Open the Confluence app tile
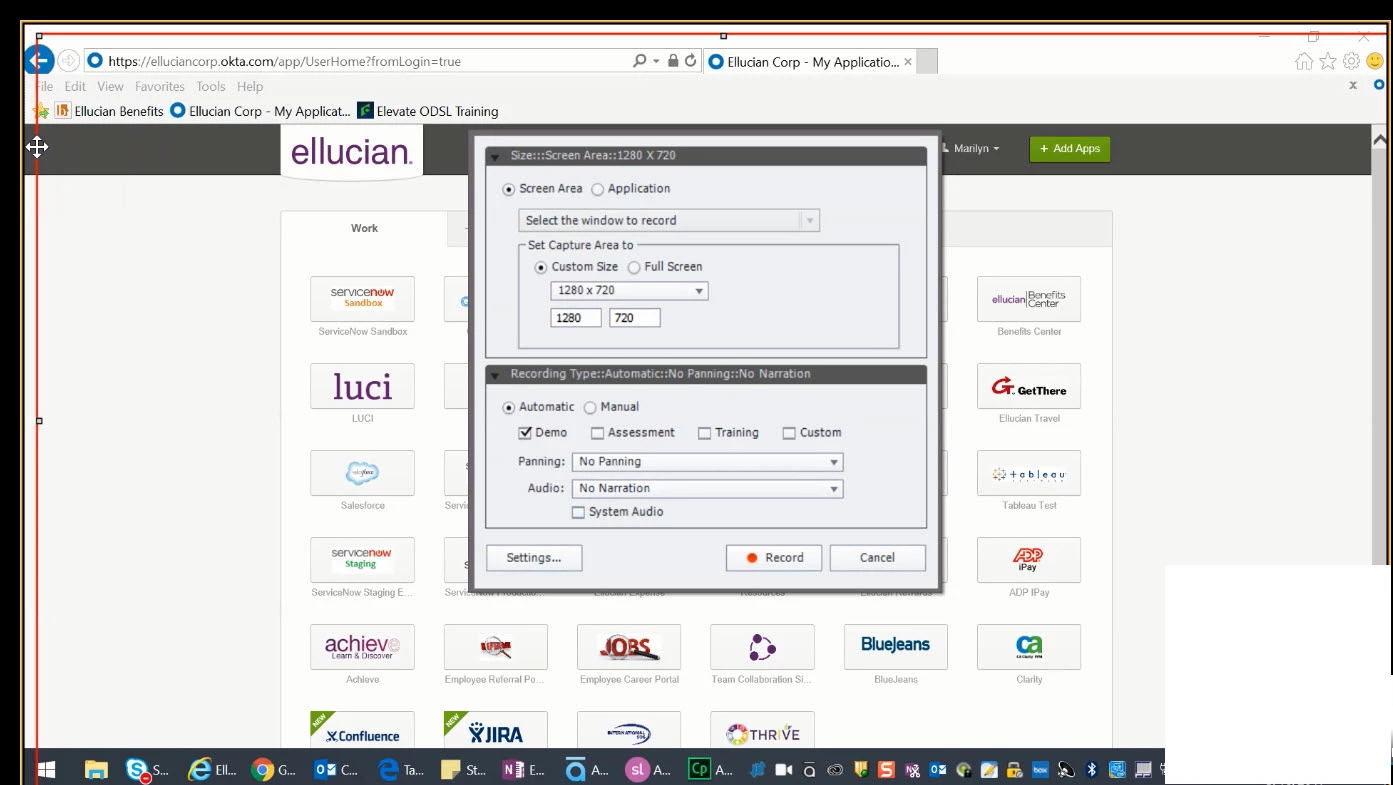Image resolution: width=1393 pixels, height=785 pixels. point(362,730)
